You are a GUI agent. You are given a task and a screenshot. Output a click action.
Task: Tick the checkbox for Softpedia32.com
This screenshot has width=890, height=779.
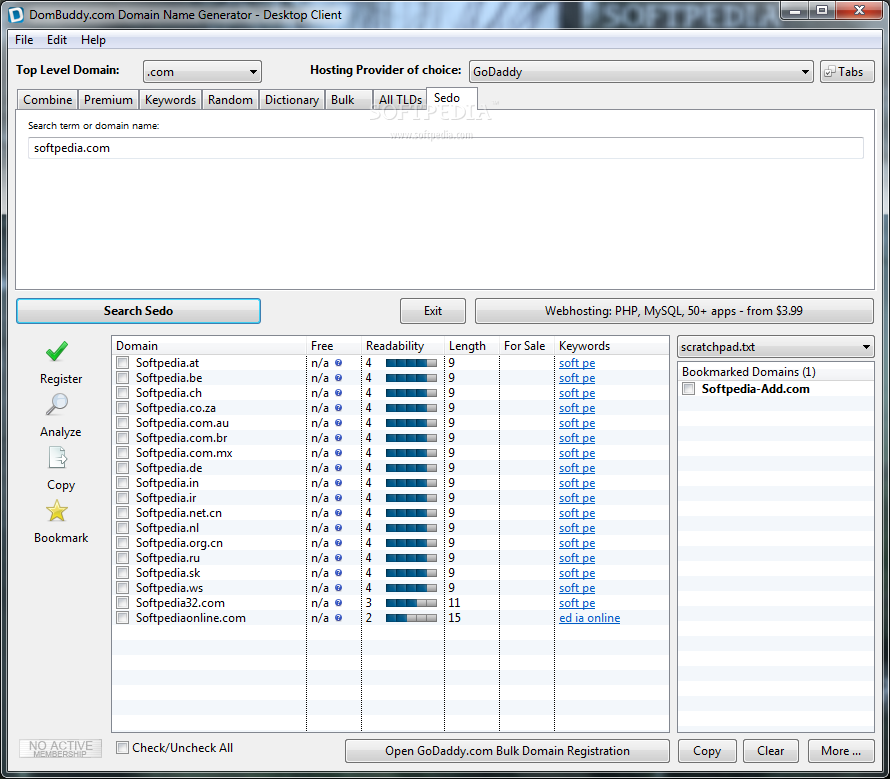pyautogui.click(x=123, y=603)
